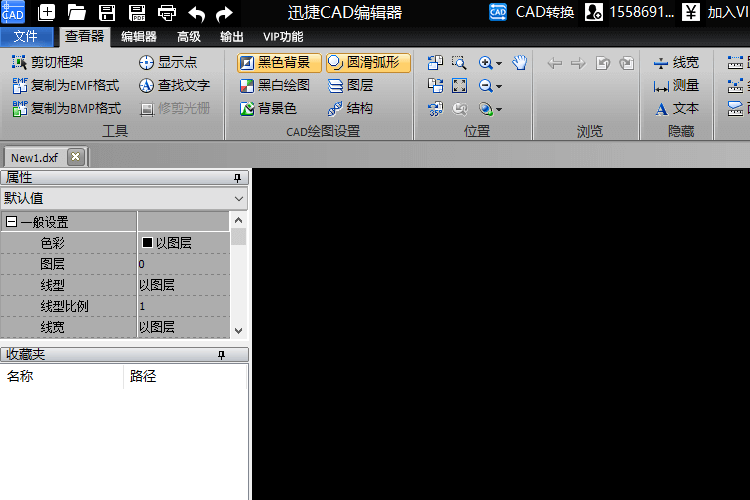Toggle 黑色背景 setting
Viewport: 750px width, 500px height.
[279, 63]
